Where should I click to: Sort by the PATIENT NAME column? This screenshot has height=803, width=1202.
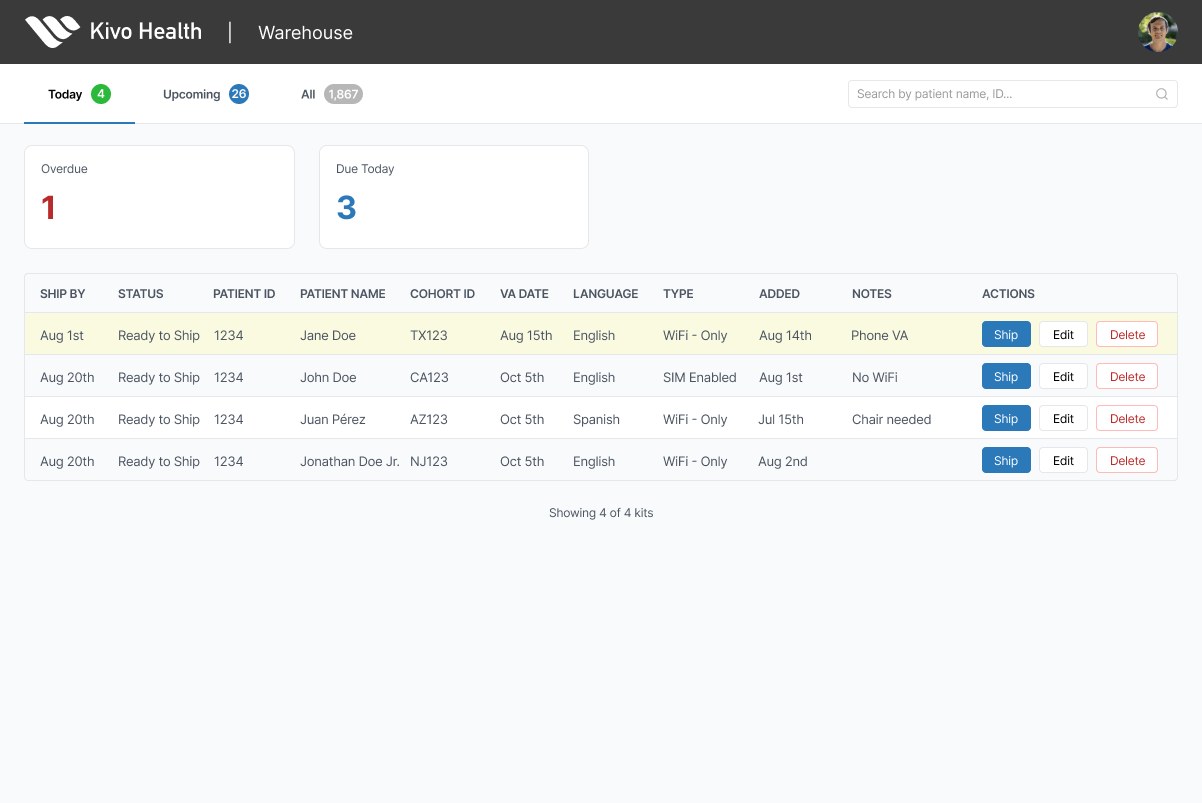pyautogui.click(x=342, y=293)
